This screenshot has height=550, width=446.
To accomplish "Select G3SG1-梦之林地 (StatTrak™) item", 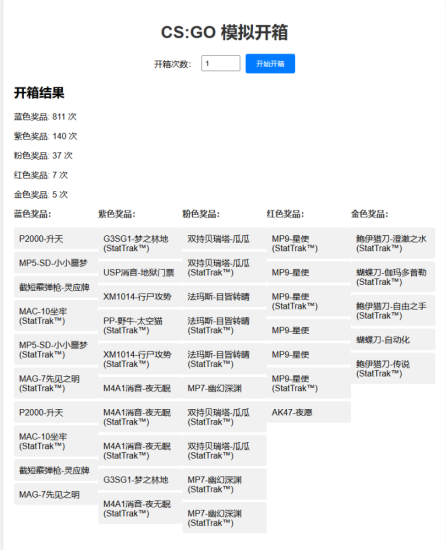I will [140, 243].
